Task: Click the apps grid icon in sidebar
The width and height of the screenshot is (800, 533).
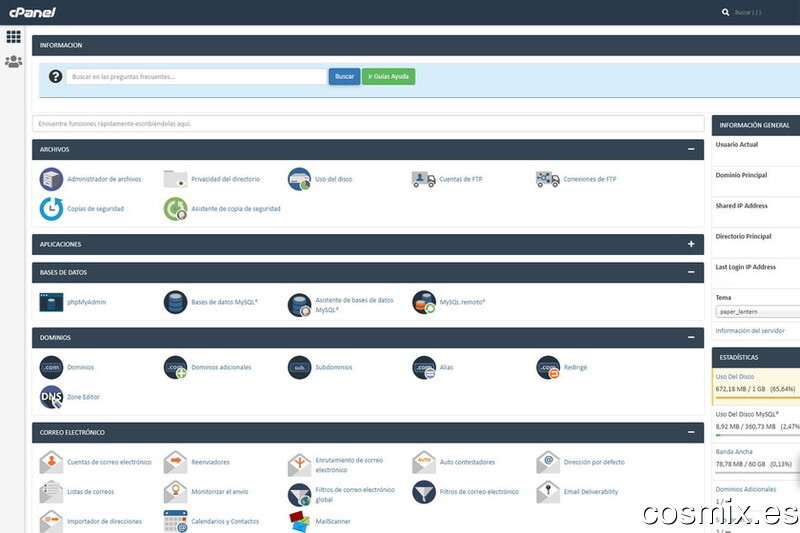Action: pos(14,37)
